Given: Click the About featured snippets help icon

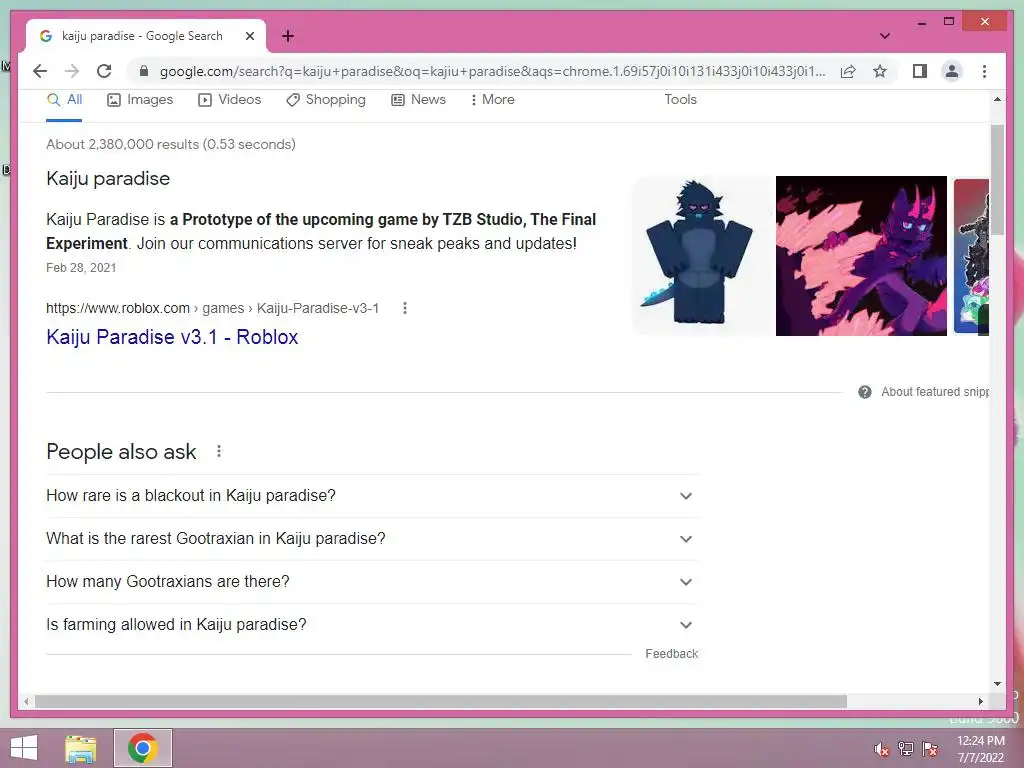Looking at the screenshot, I should [x=865, y=392].
